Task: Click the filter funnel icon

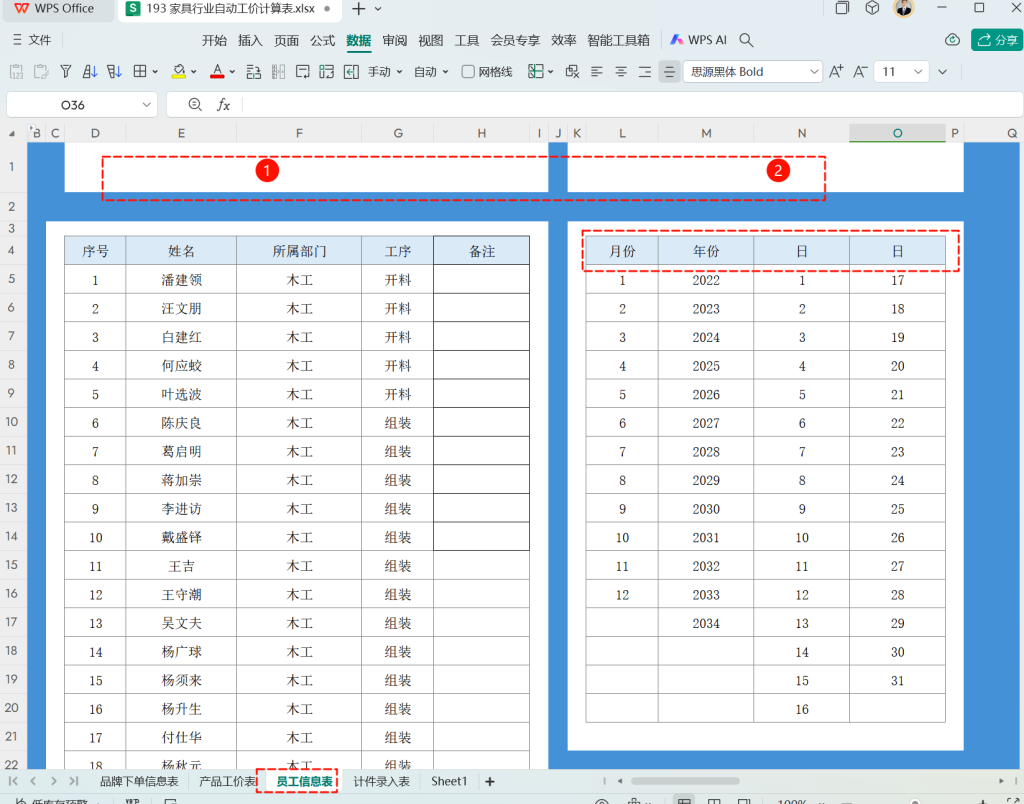Action: click(x=65, y=72)
